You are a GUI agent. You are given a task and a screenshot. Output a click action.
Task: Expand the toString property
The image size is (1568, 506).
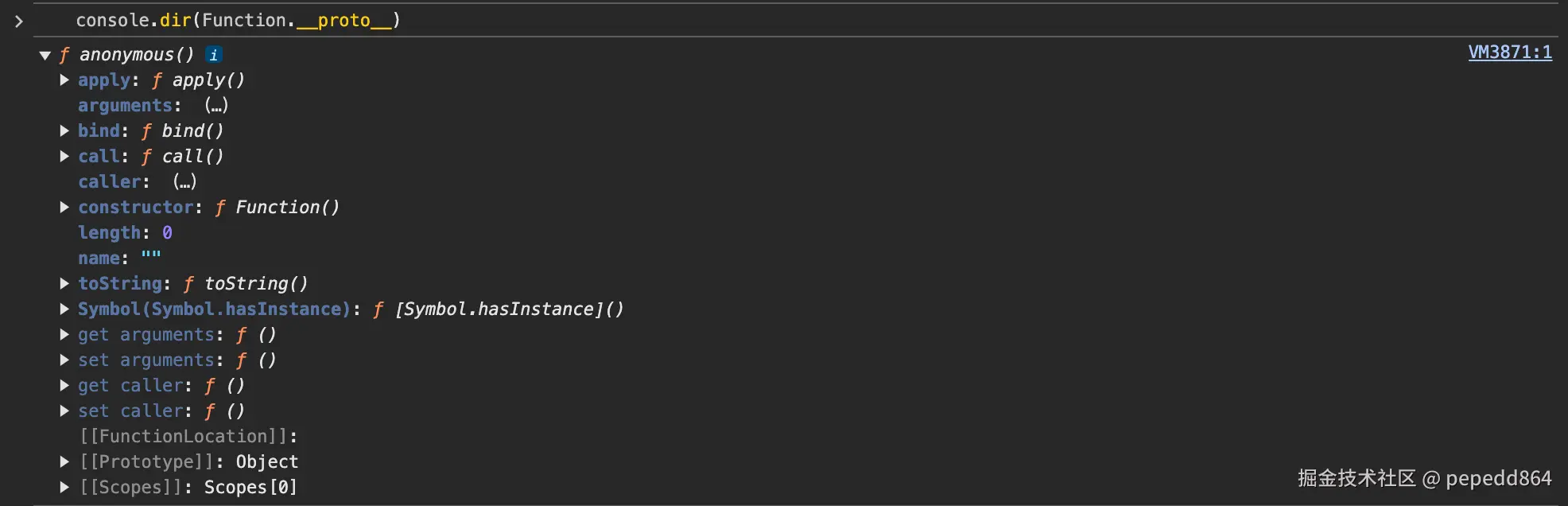click(x=65, y=284)
